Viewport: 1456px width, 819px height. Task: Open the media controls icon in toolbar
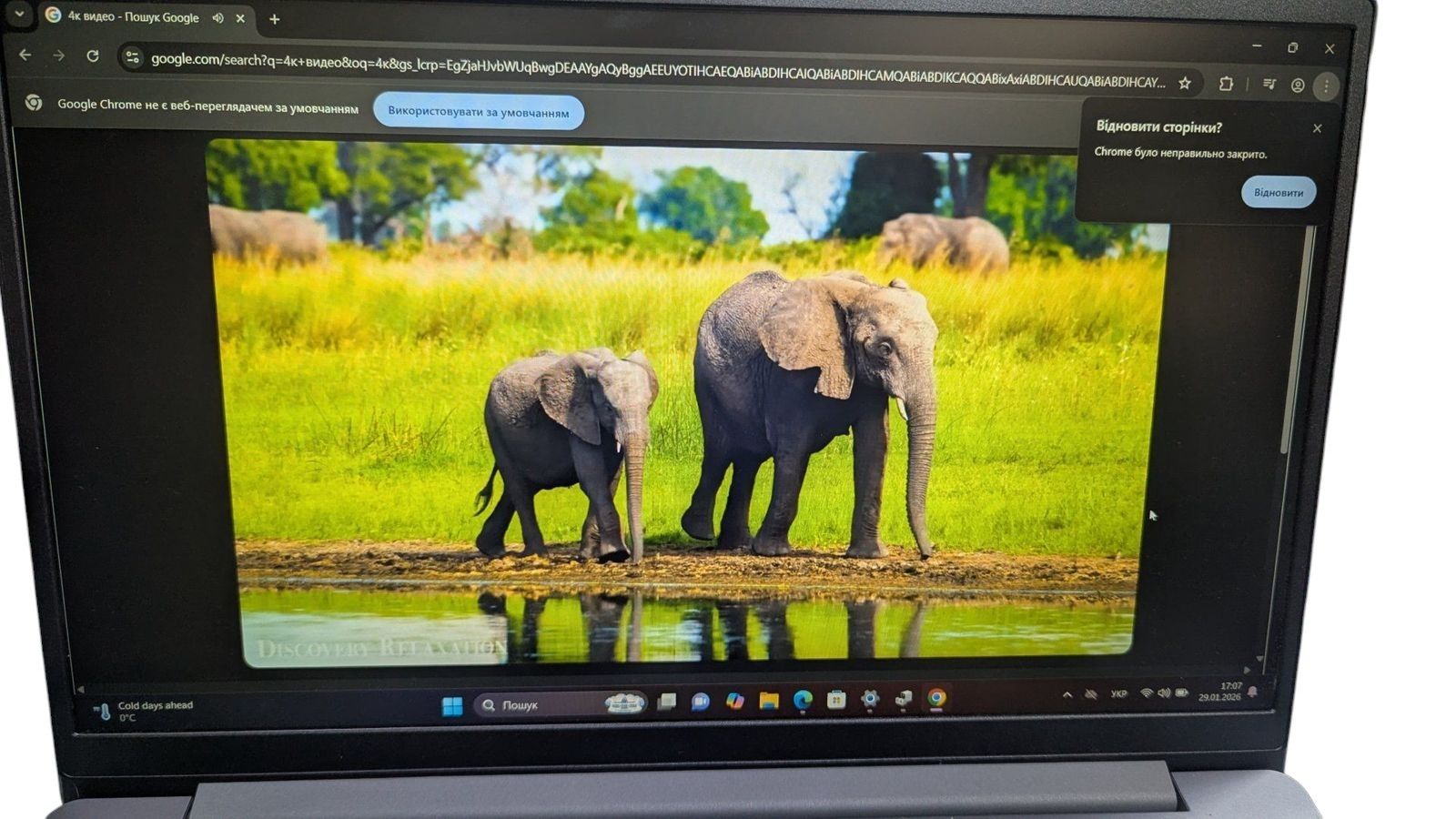1269,85
